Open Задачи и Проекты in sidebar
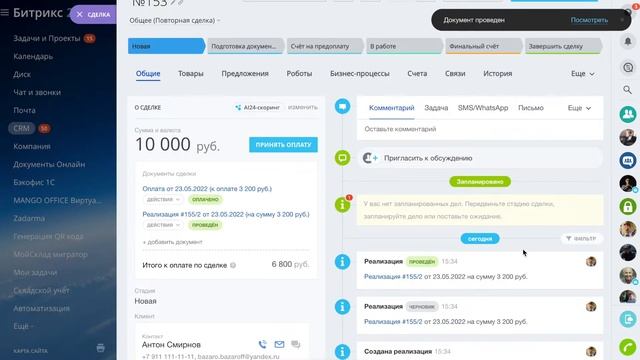This screenshot has height=360, width=640. pos(47,38)
